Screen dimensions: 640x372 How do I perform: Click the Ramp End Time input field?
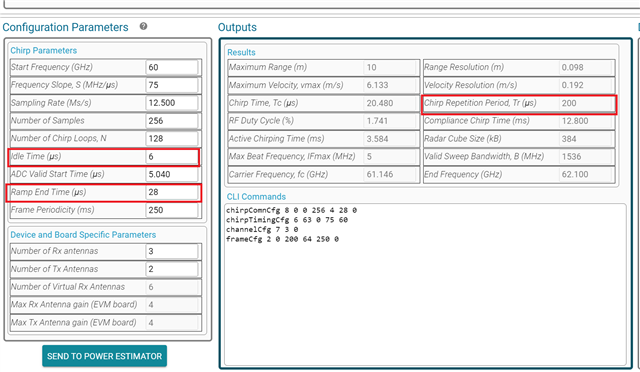(x=172, y=192)
